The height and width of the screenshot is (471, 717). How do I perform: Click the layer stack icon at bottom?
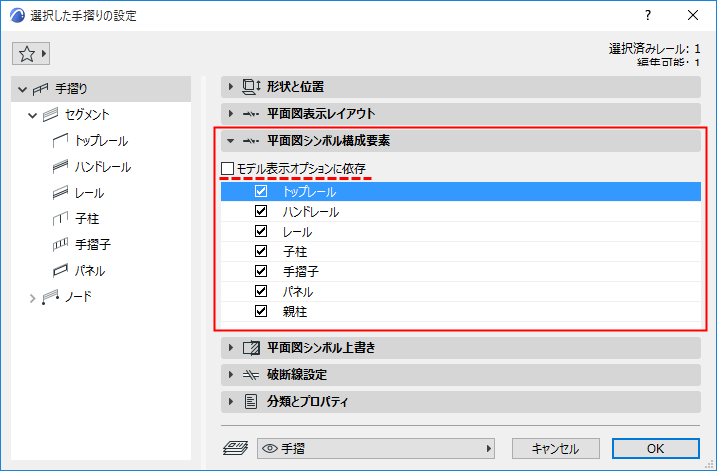click(x=235, y=448)
